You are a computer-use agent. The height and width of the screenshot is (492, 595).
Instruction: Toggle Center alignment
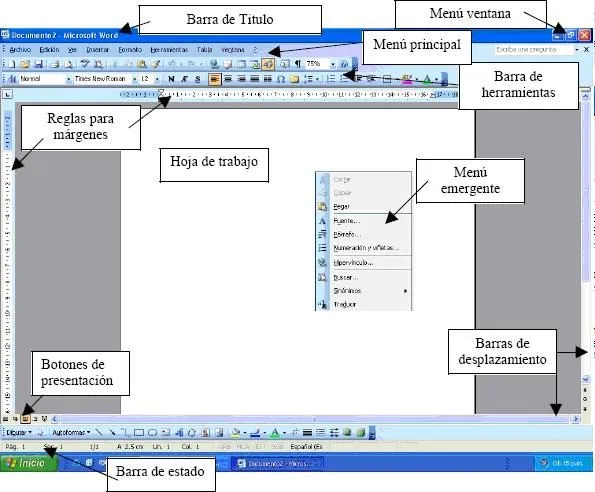[x=228, y=79]
